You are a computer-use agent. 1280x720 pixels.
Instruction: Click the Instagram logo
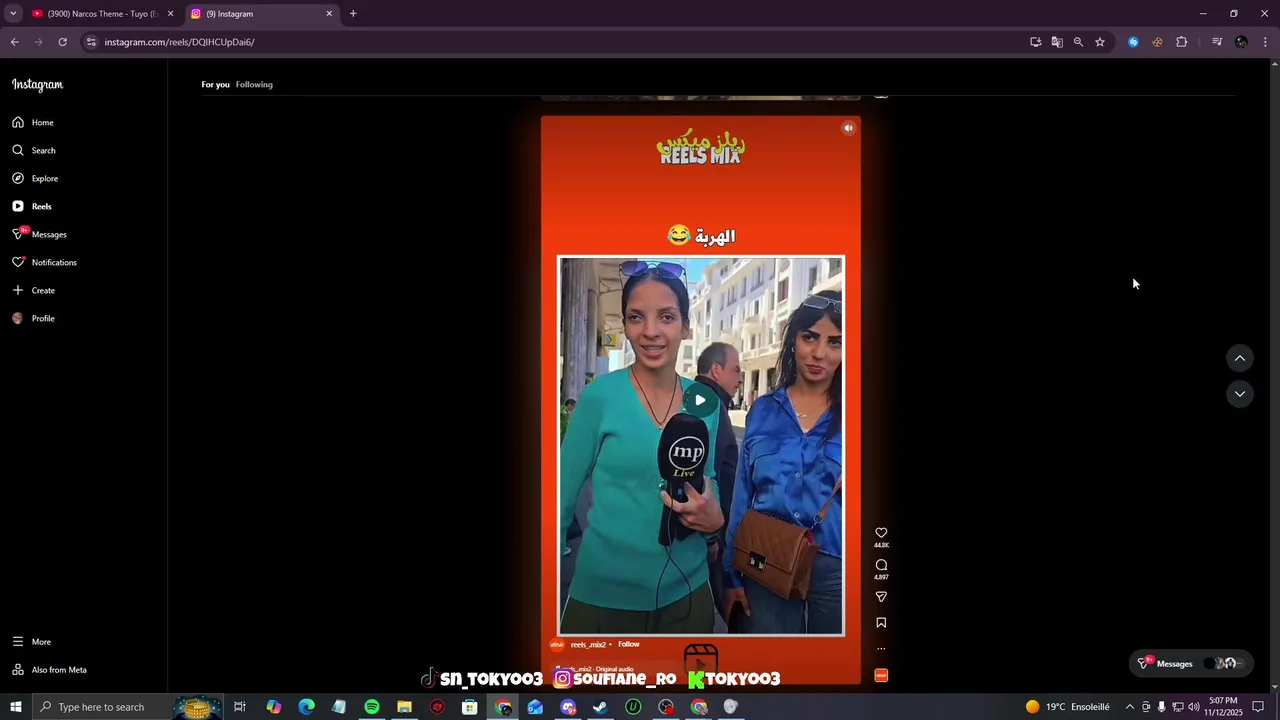click(37, 85)
